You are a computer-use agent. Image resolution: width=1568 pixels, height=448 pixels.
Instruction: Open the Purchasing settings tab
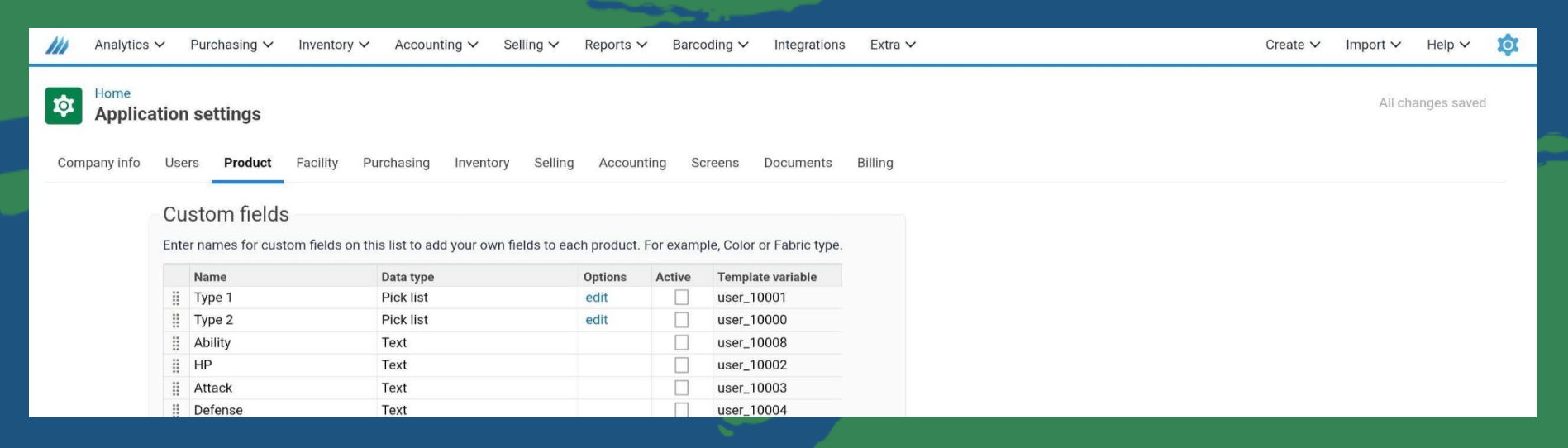coord(396,163)
